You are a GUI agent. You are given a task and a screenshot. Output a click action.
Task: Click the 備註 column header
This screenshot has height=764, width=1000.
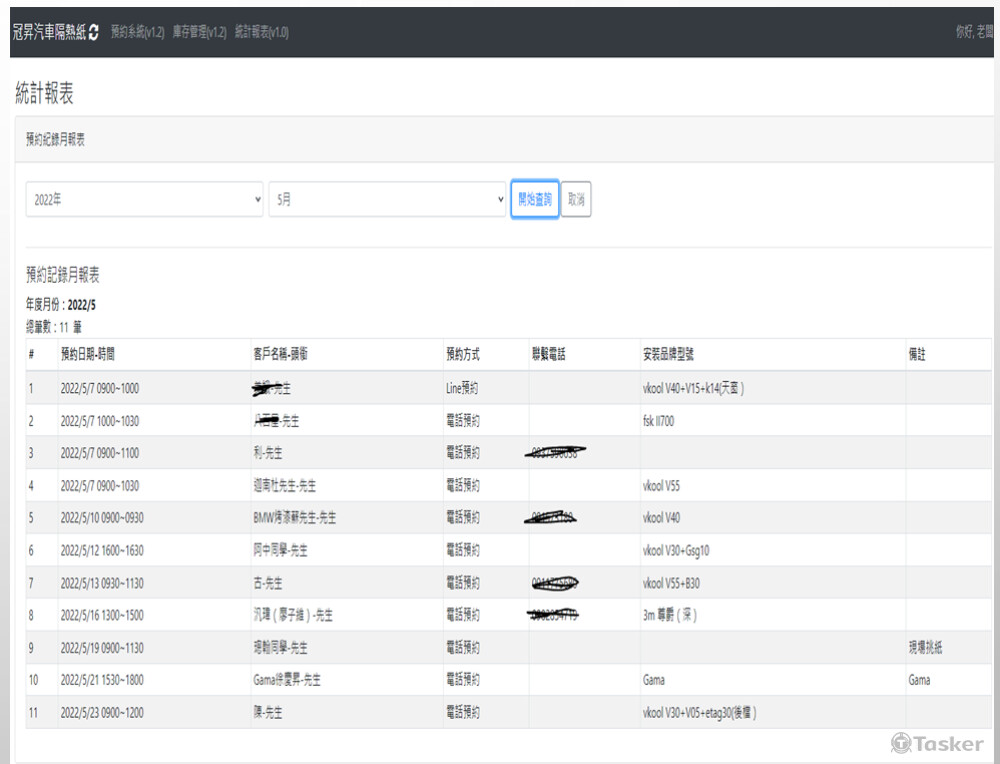(918, 355)
